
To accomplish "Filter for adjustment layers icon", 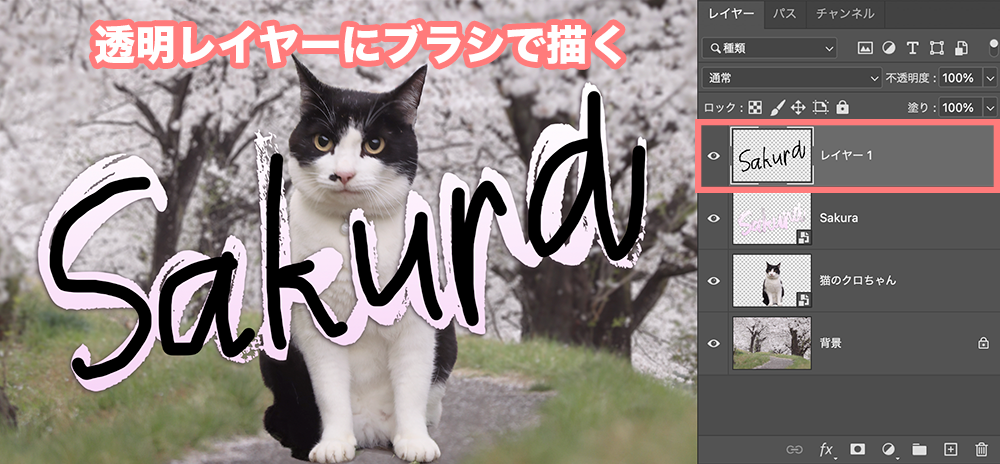I will (888, 48).
